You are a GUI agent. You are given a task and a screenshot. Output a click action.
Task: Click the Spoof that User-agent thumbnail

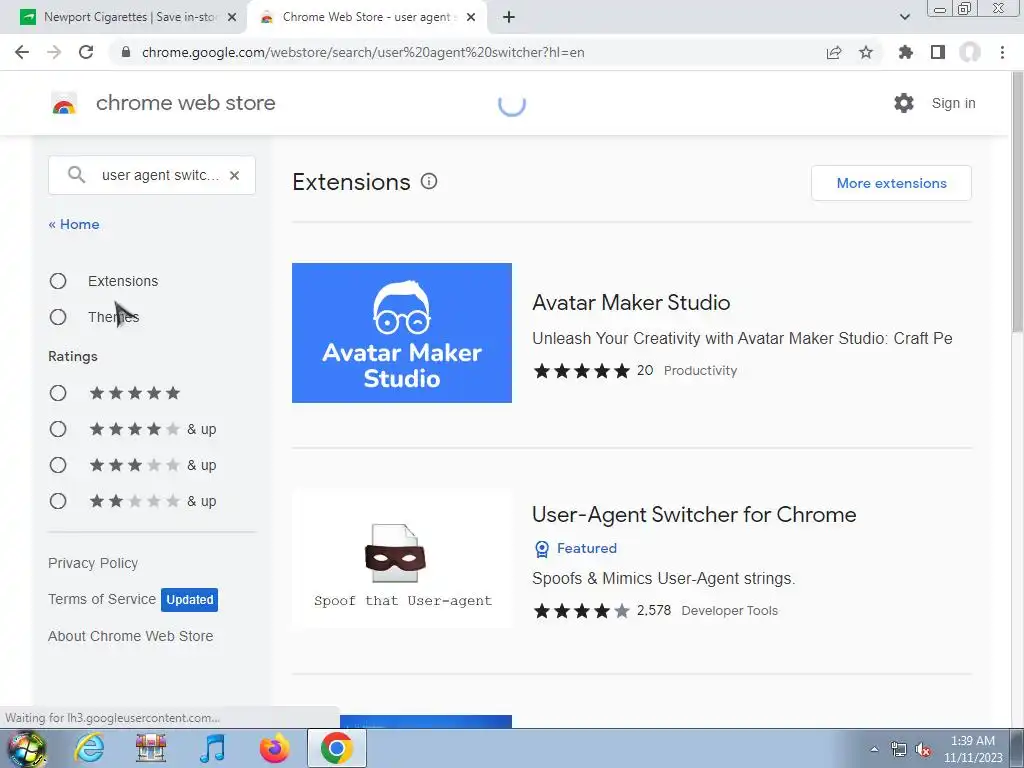(402, 559)
